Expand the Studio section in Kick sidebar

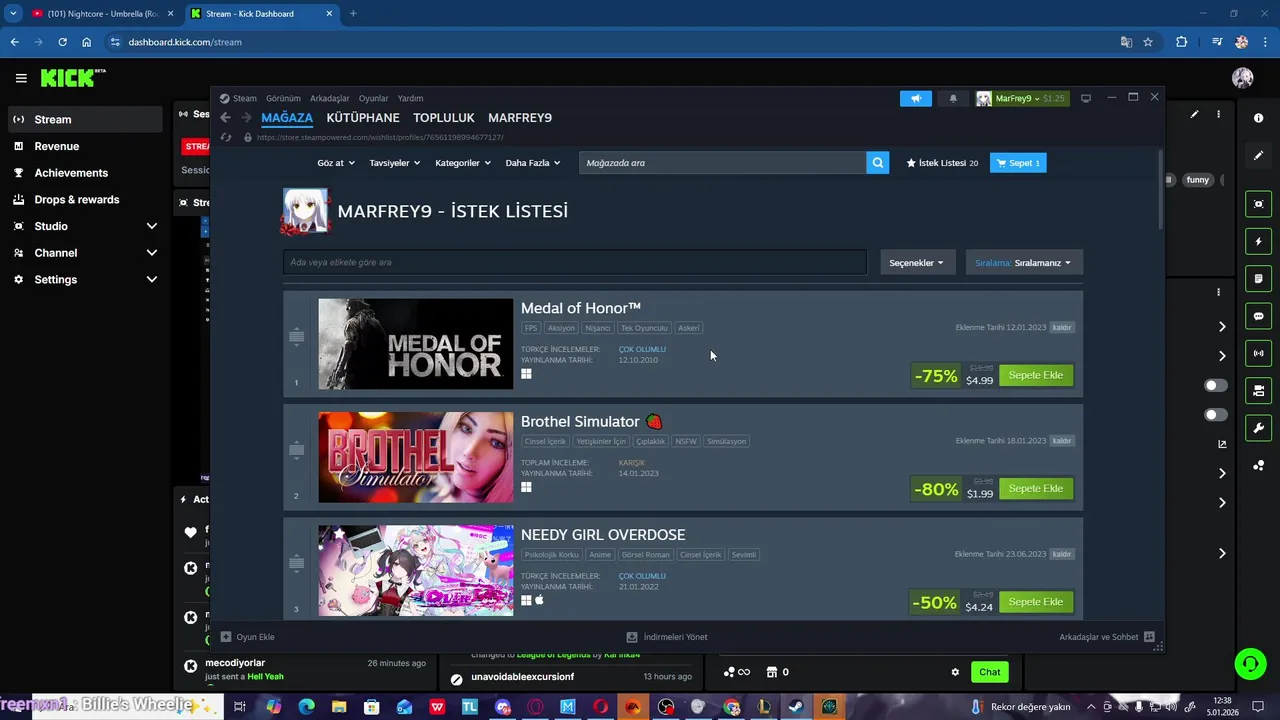pyautogui.click(x=83, y=226)
